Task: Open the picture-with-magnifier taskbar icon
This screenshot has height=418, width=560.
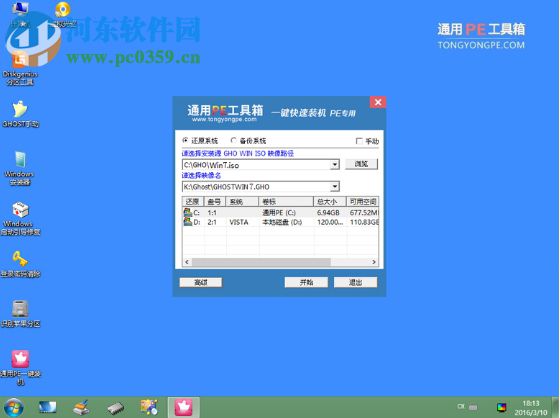Action: pos(149,407)
